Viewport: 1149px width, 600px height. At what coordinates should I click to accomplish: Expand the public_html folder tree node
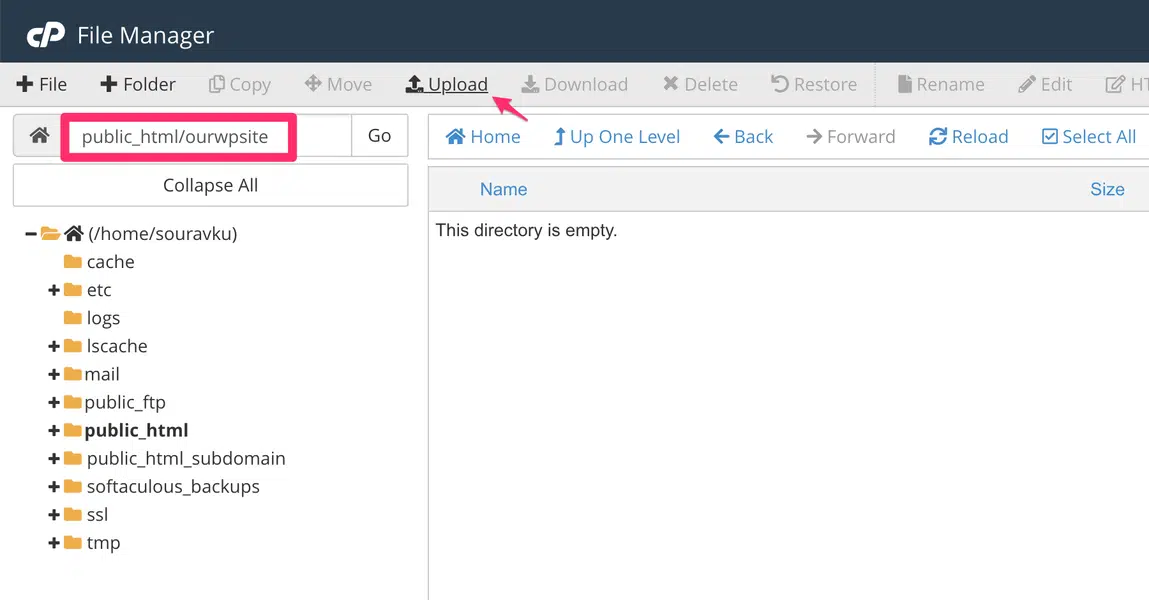(54, 431)
